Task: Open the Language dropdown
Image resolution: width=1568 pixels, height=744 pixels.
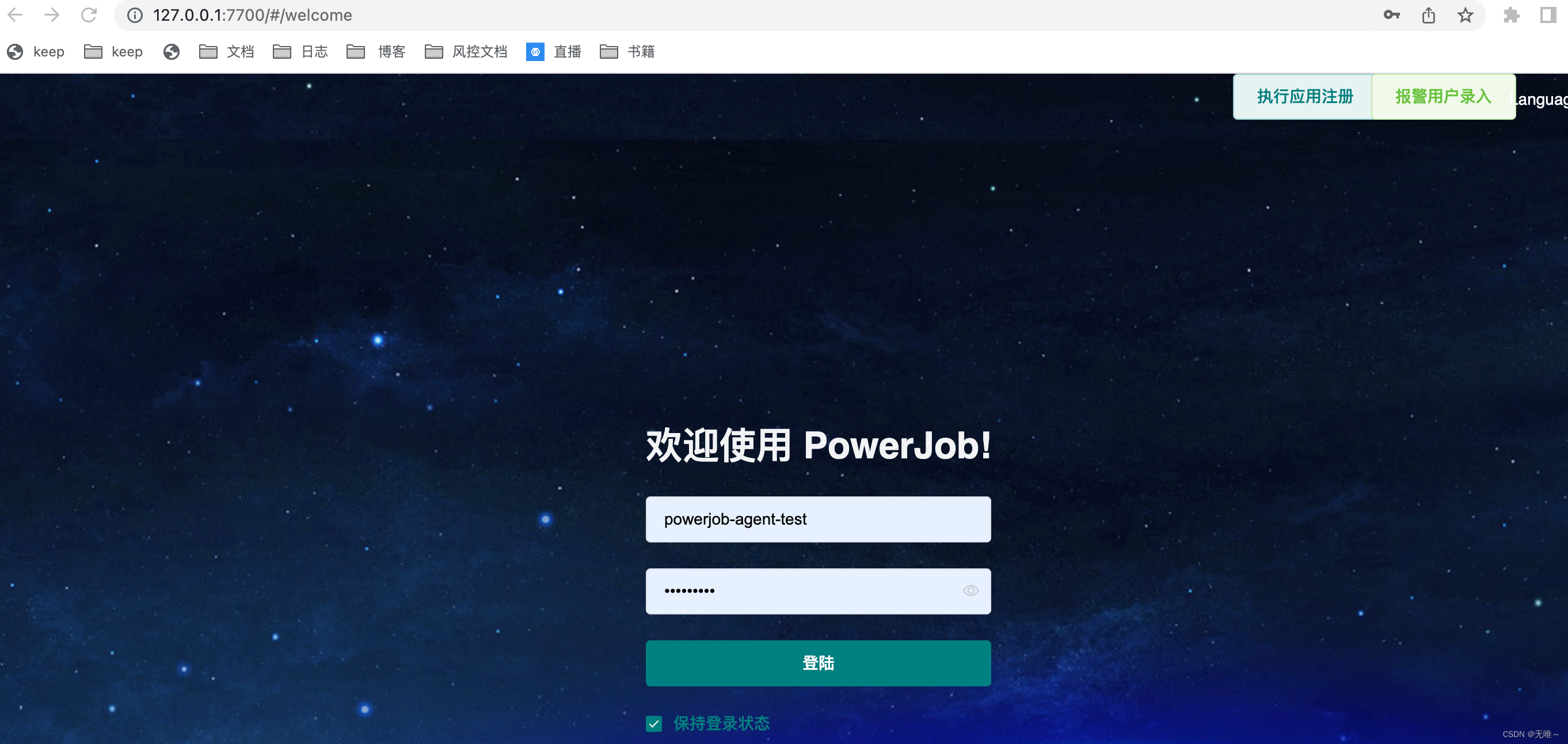Action: pyautogui.click(x=1541, y=98)
